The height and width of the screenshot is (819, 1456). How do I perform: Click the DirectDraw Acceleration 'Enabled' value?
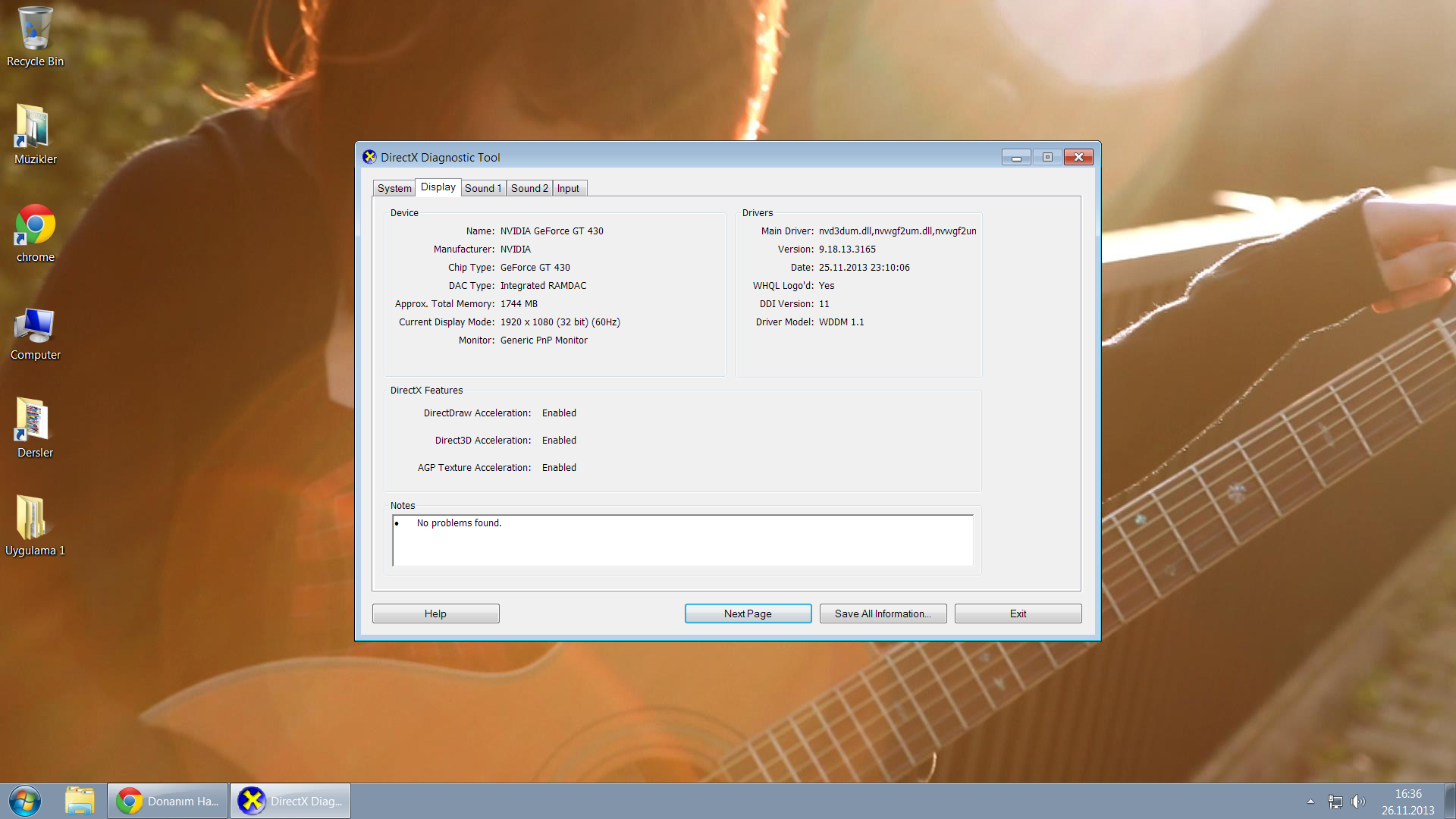coord(559,413)
